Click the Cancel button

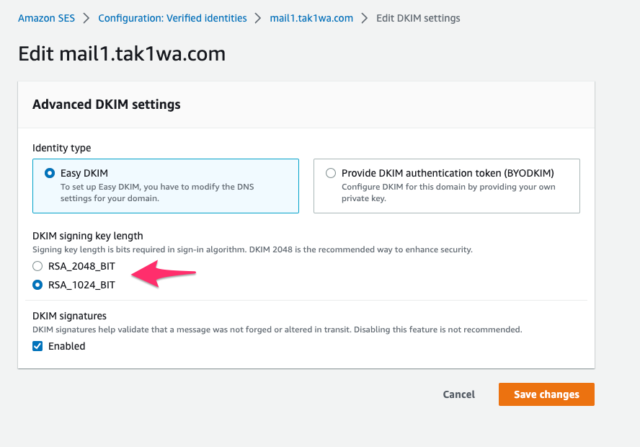point(459,394)
